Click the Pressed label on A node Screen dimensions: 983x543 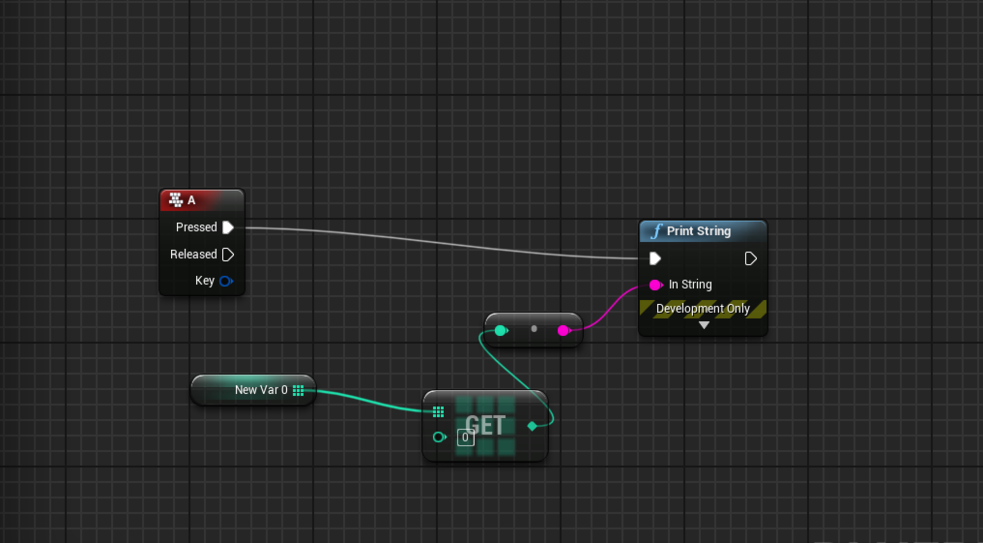coord(196,227)
